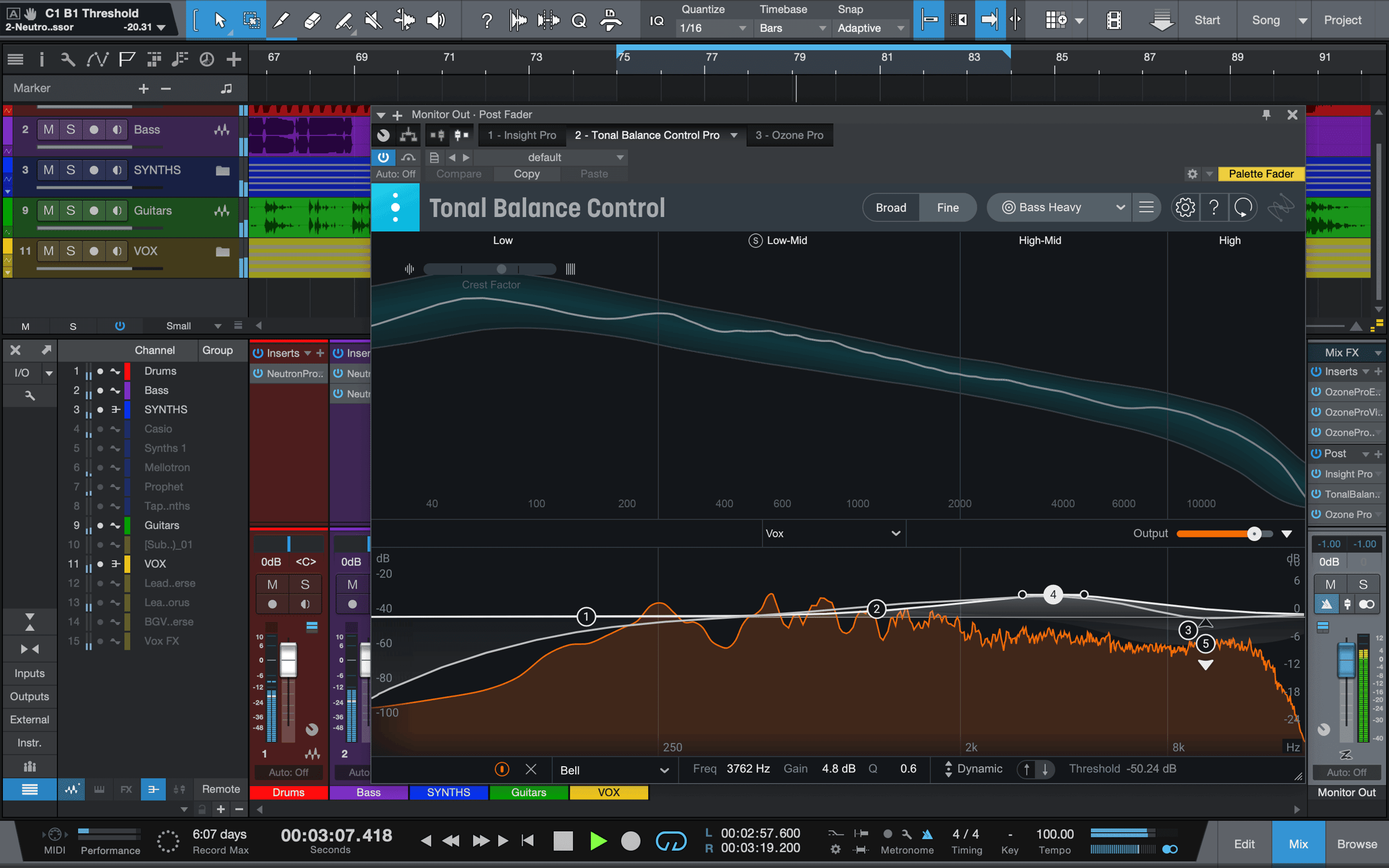1389x868 pixels.
Task: Select the Split tool
Action: click(405, 20)
